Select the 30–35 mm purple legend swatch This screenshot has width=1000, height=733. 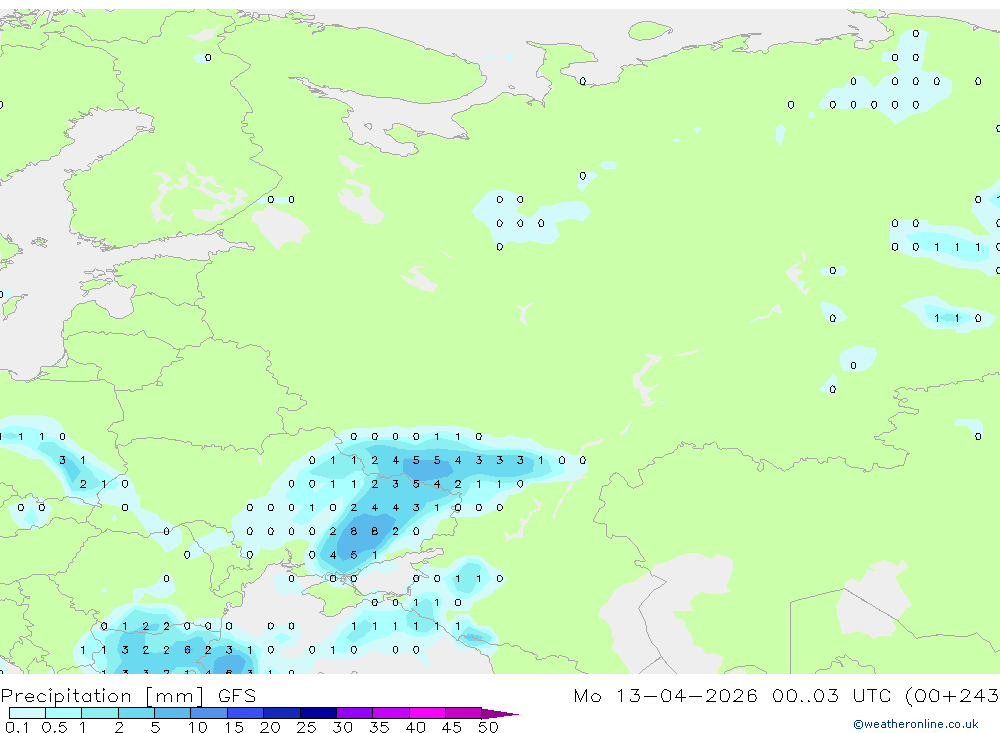[x=355, y=713]
